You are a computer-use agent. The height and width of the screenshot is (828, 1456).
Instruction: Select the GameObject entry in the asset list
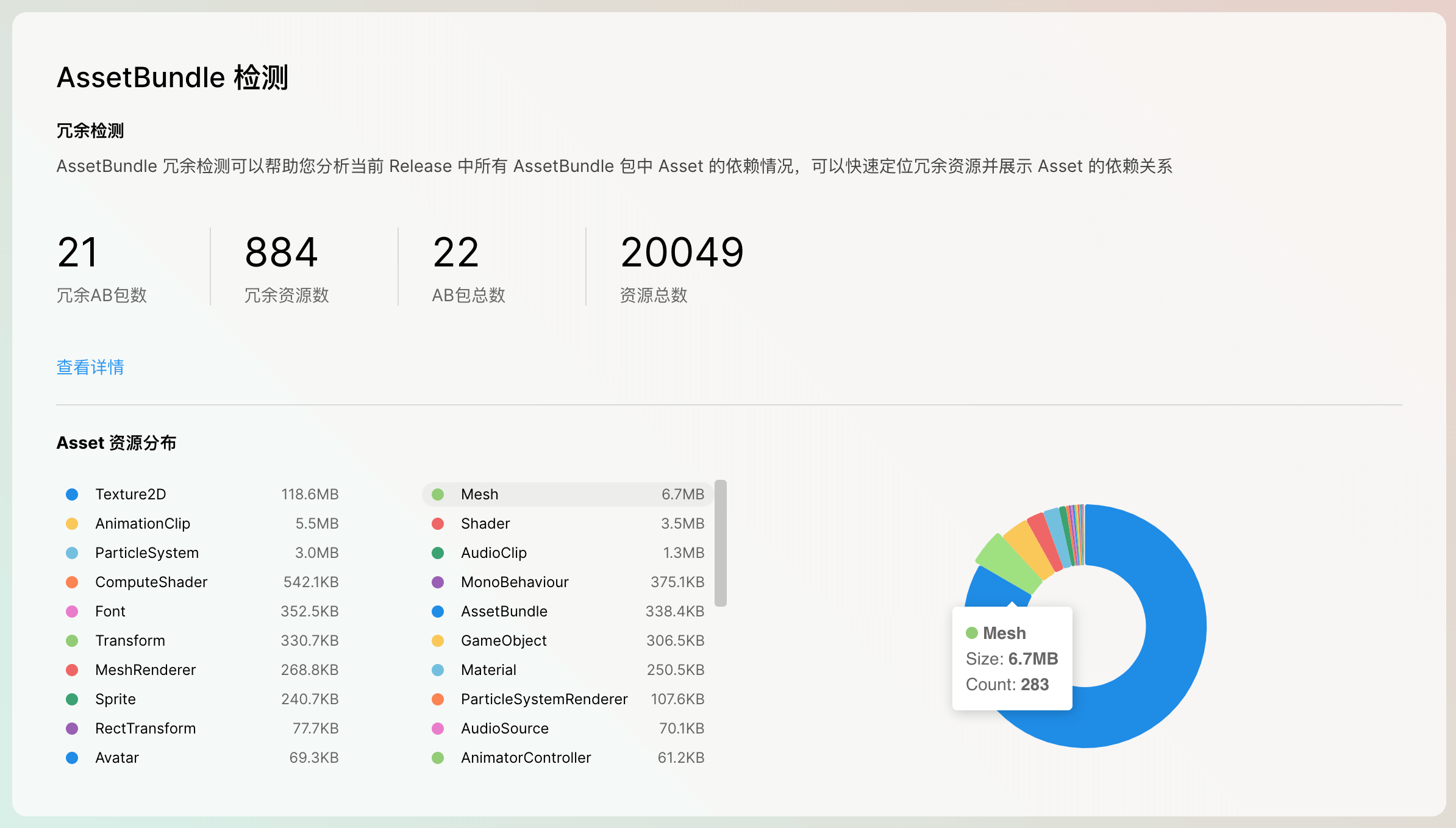coord(503,640)
